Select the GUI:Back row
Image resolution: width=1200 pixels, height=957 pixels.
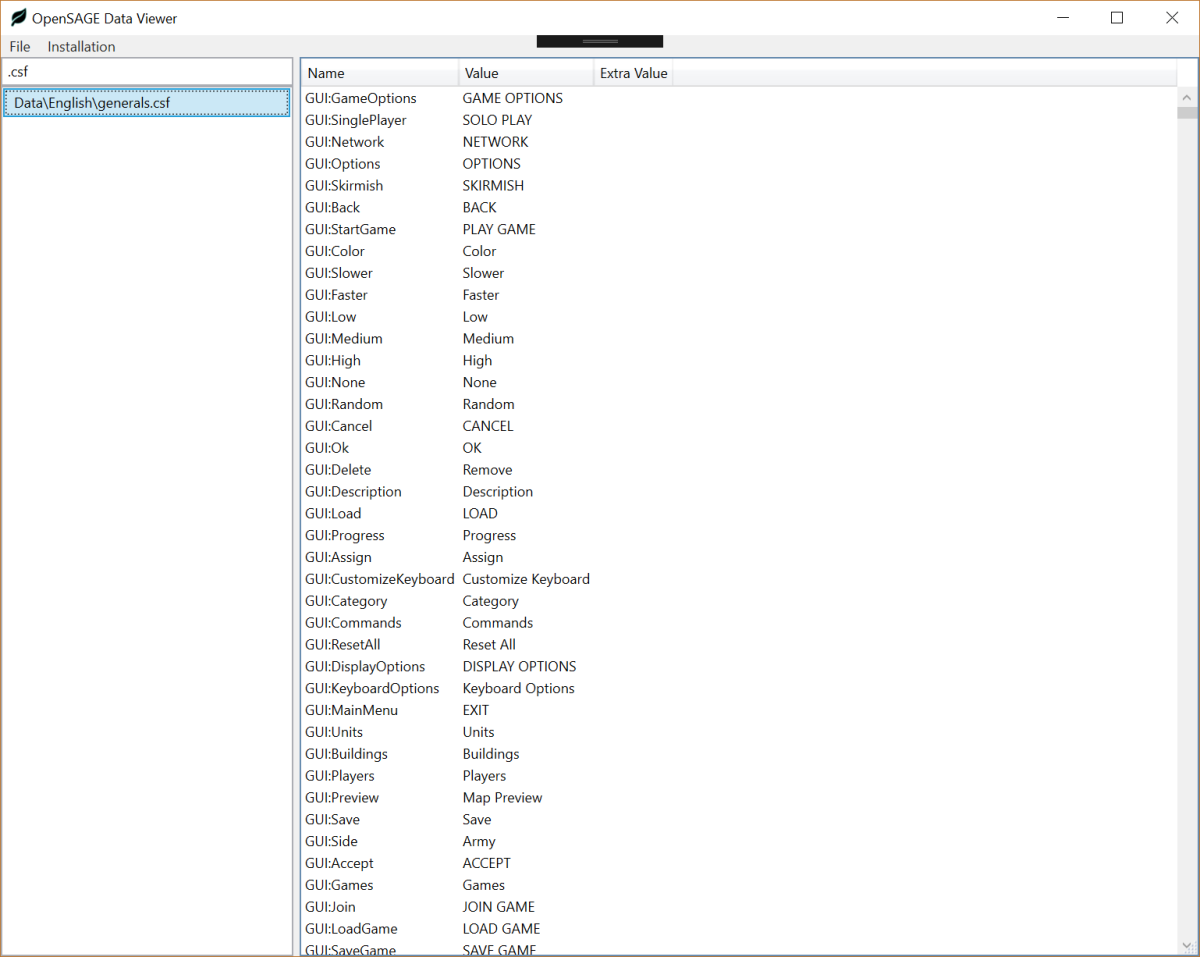(740, 208)
